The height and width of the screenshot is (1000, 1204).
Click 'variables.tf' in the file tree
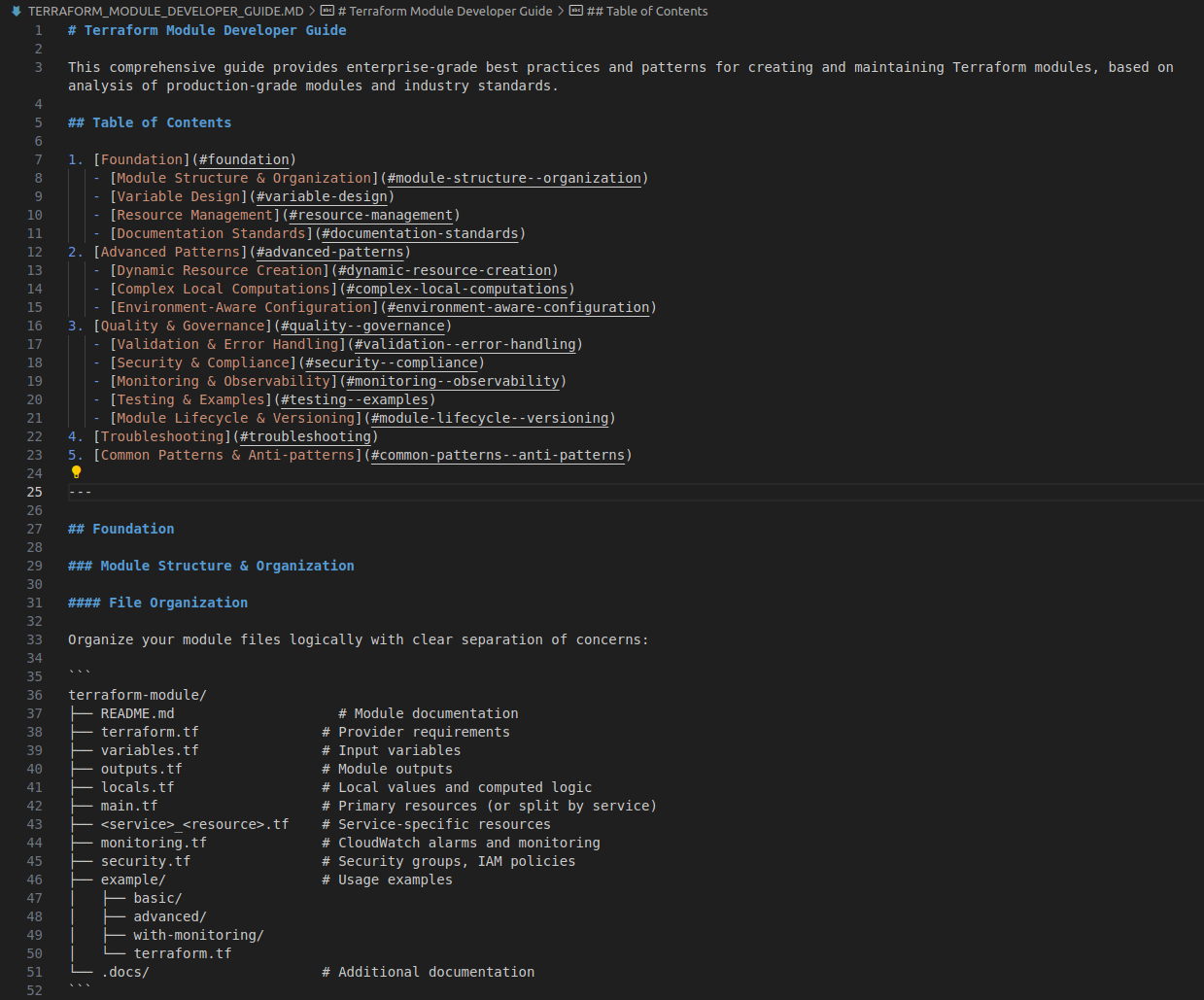tap(150, 750)
